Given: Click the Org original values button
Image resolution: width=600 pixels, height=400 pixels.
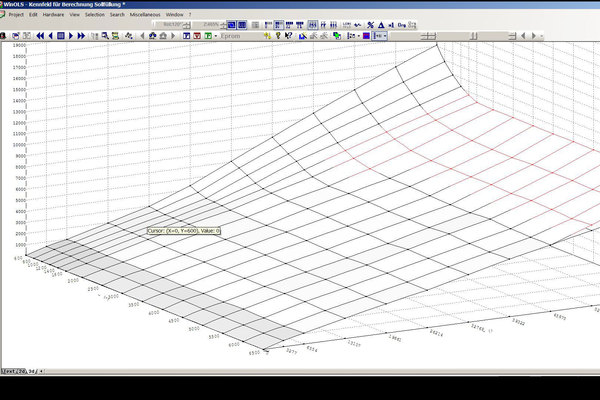Looking at the screenshot, I should [401, 25].
